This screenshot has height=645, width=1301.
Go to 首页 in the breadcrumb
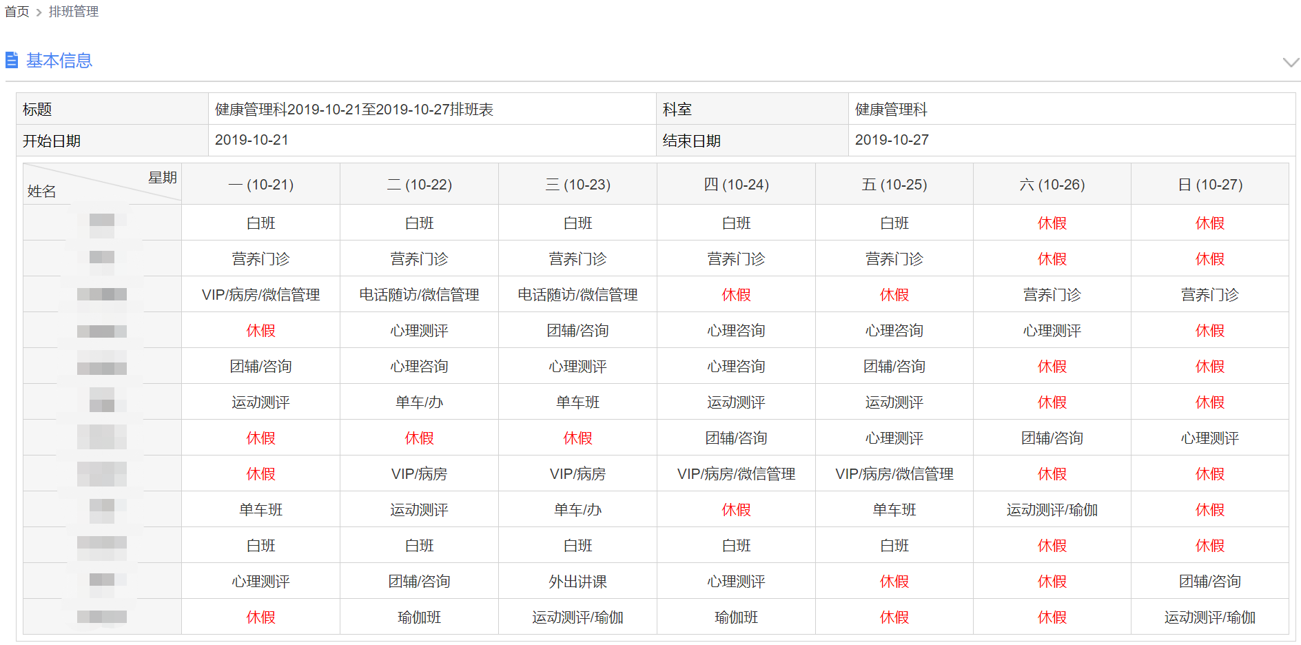click(17, 12)
